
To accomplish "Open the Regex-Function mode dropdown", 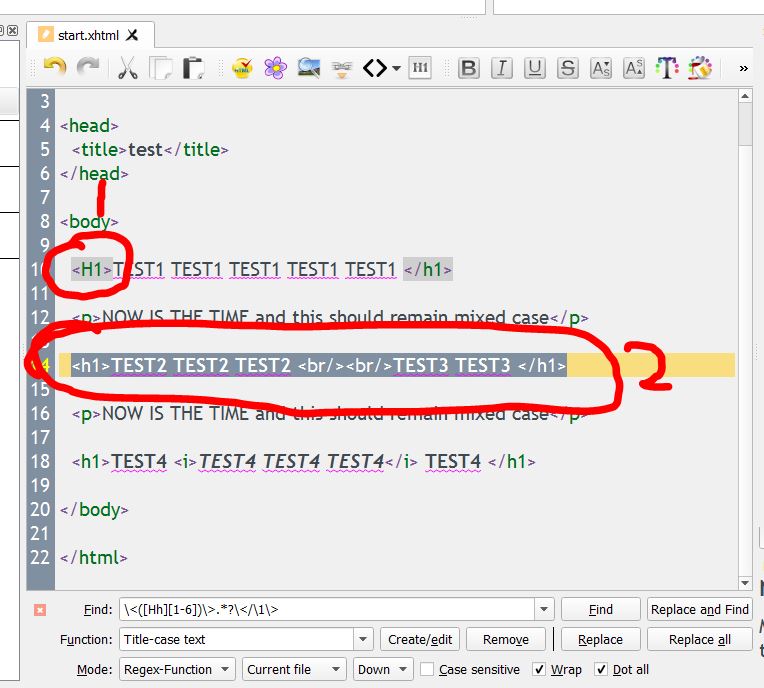I will (177, 669).
